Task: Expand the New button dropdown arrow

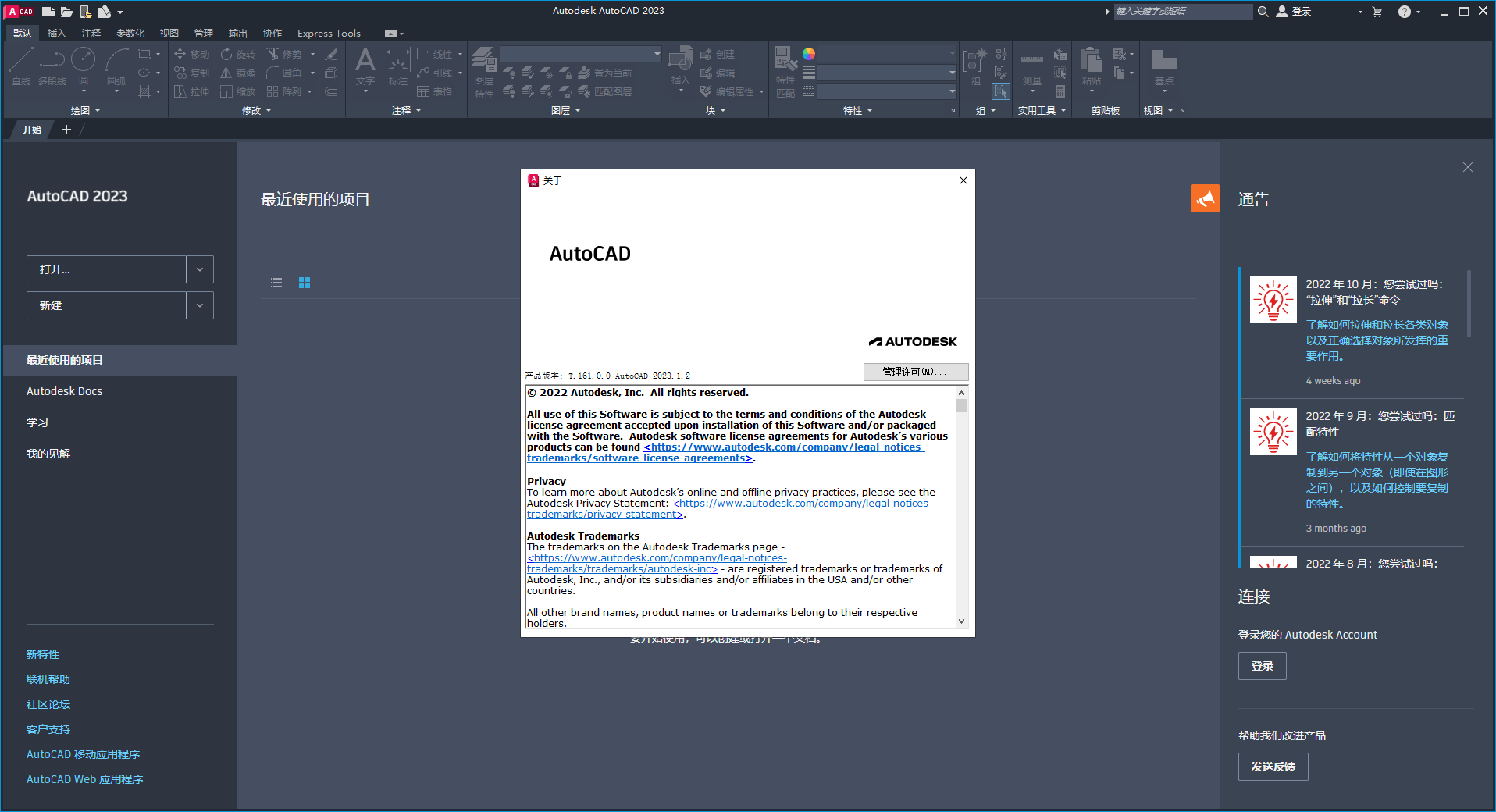Action: [x=200, y=305]
